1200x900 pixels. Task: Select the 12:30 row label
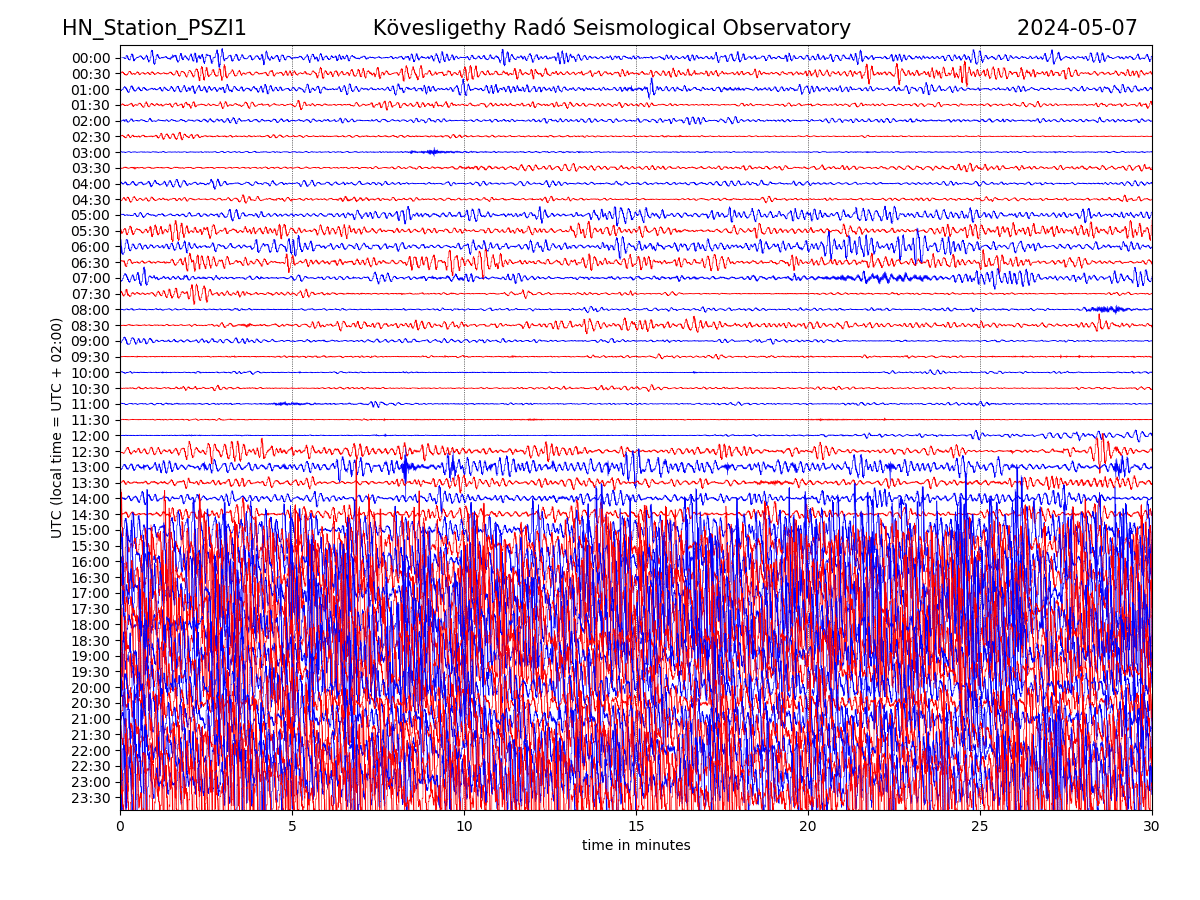pos(91,452)
